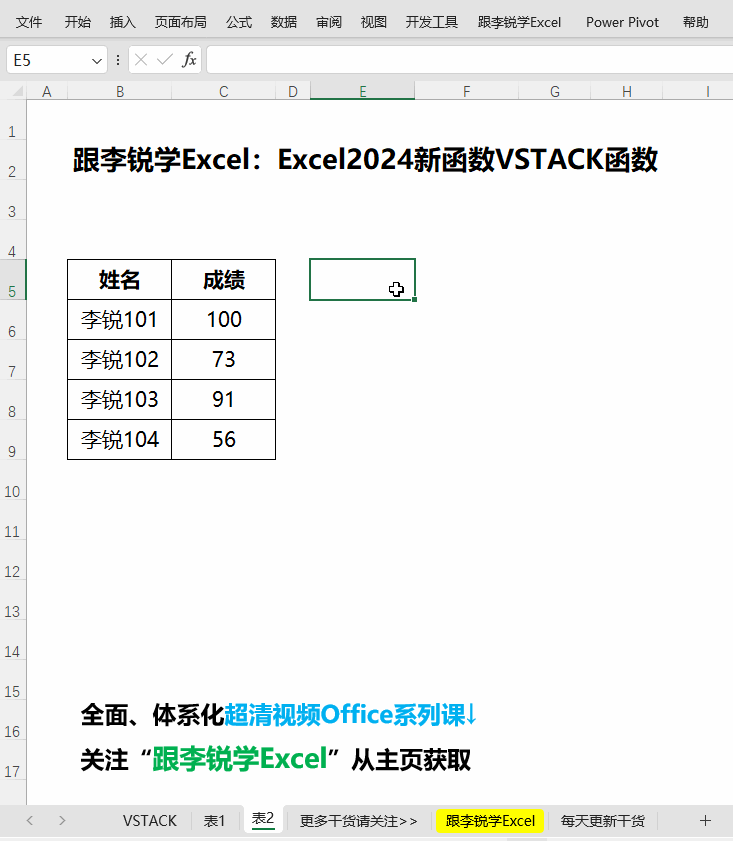Select column B header
Screen dimensions: 733x841
[120, 91]
